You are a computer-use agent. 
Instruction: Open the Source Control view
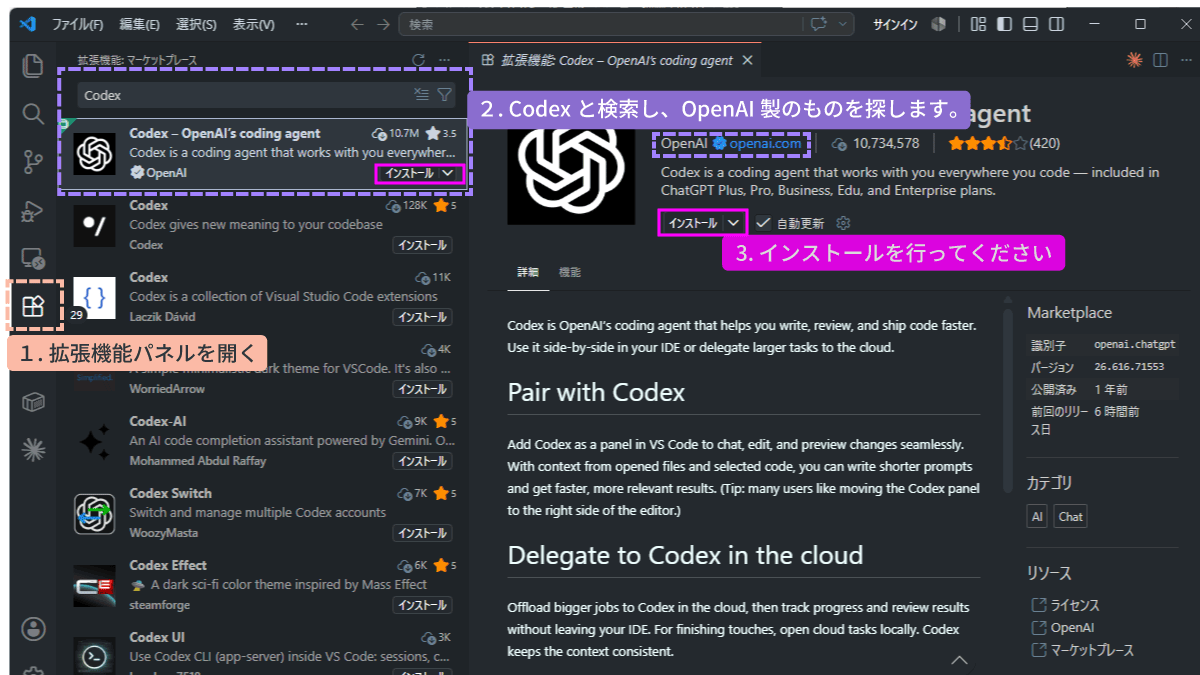click(33, 161)
